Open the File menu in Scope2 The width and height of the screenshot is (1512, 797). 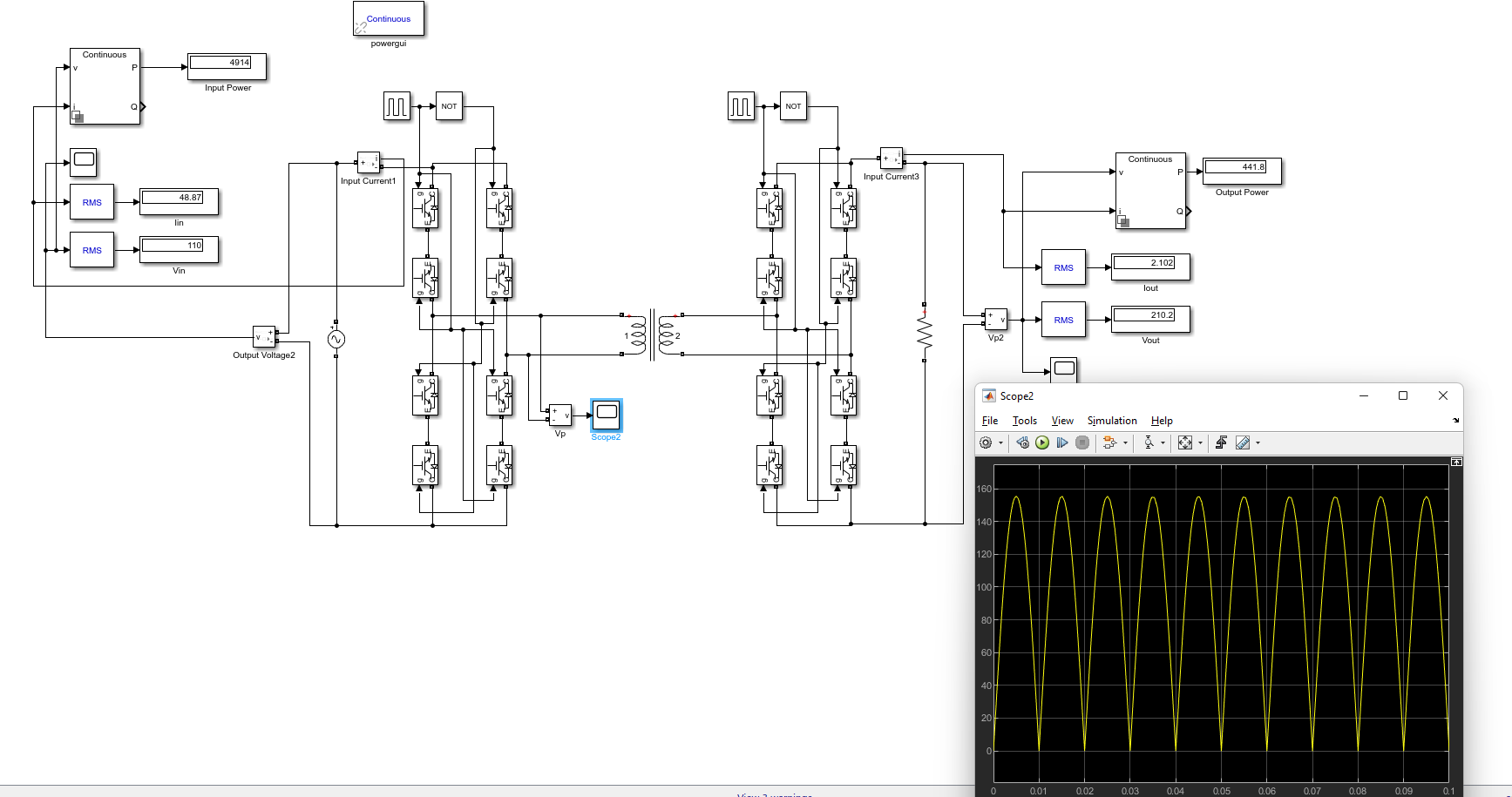[x=990, y=420]
